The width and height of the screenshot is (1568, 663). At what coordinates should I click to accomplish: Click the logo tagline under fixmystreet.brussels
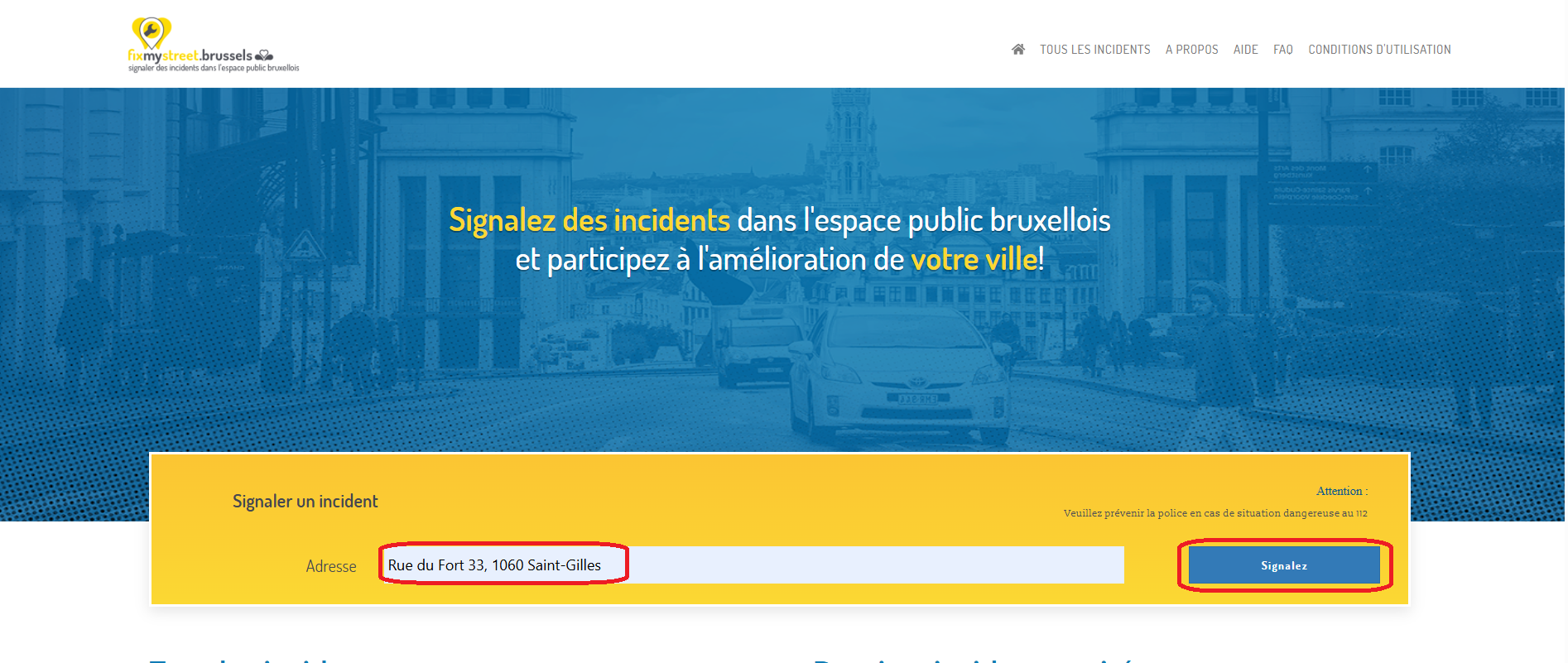(x=214, y=68)
